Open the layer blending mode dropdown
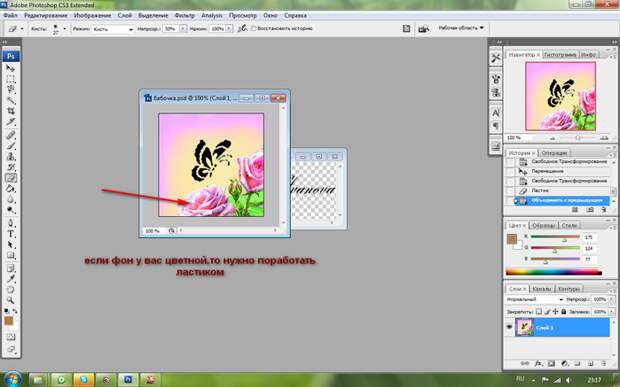The image size is (620, 387). pos(535,299)
